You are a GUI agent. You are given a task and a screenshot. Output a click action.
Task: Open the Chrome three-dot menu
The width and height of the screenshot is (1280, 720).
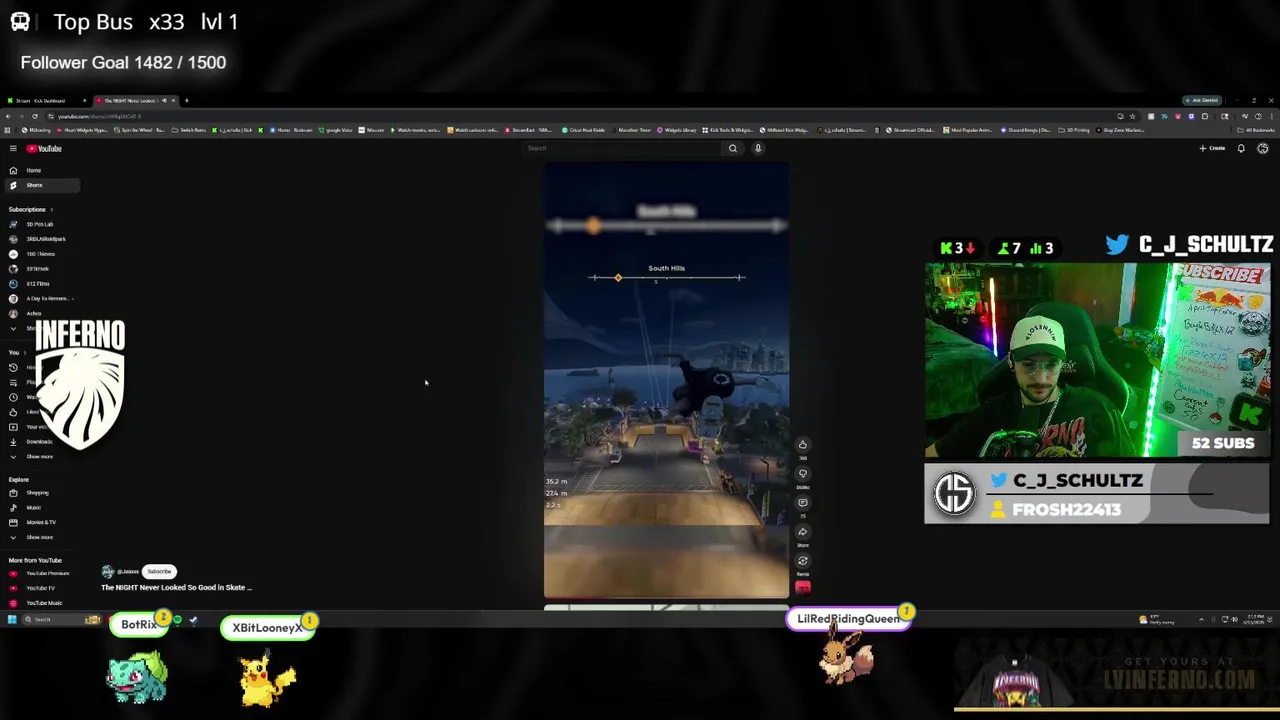pyautogui.click(x=1271, y=116)
